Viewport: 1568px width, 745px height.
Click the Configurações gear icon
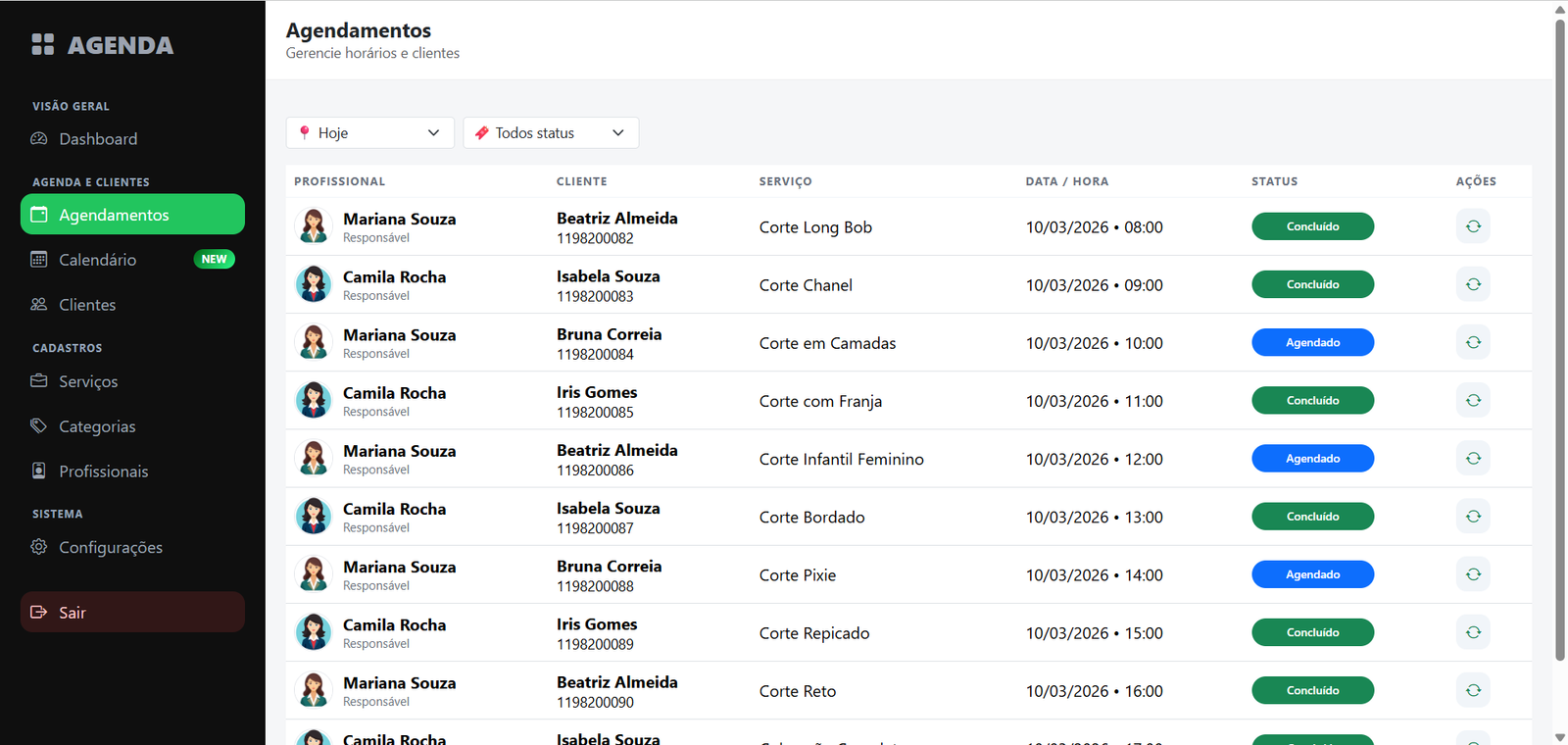[x=39, y=547]
